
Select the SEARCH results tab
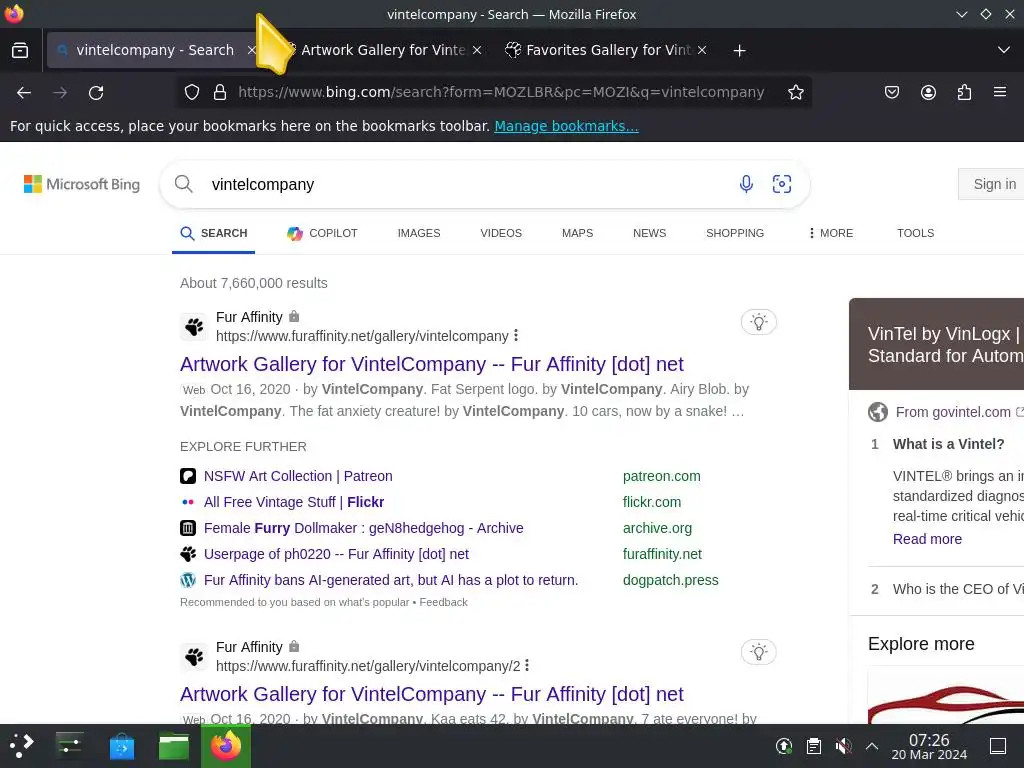pos(214,233)
